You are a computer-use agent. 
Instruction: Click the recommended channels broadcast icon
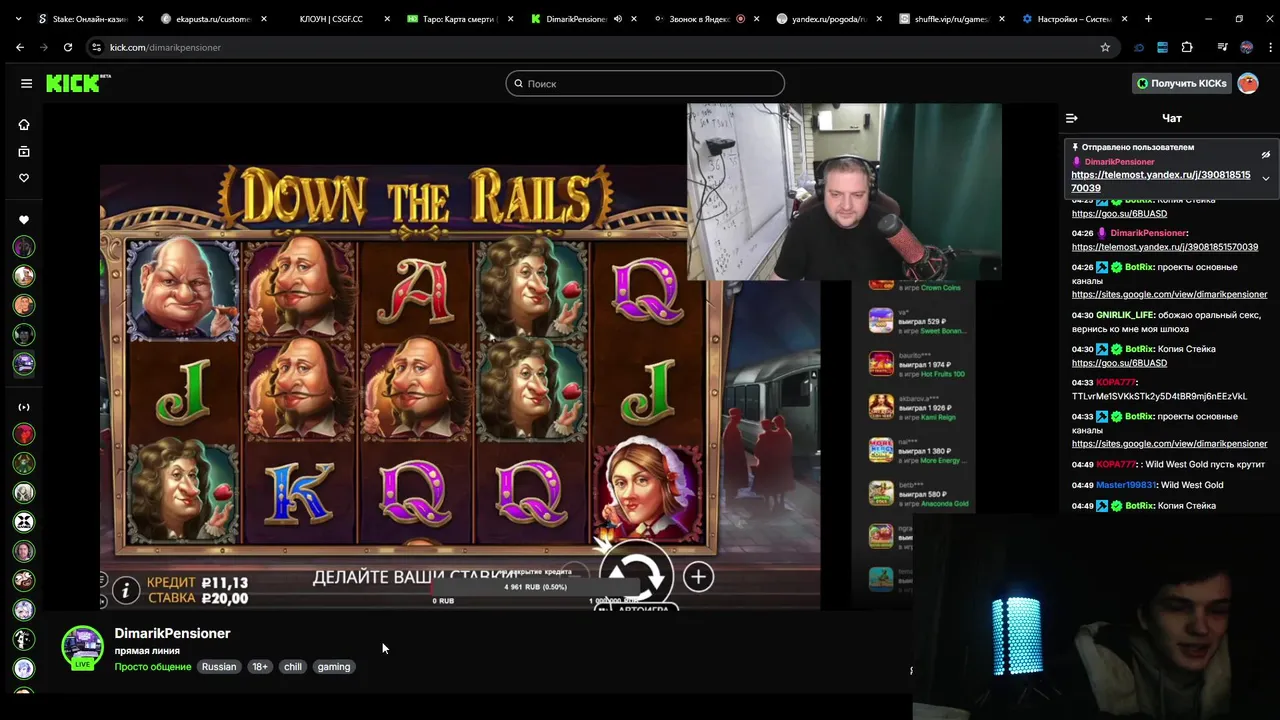[x=24, y=407]
